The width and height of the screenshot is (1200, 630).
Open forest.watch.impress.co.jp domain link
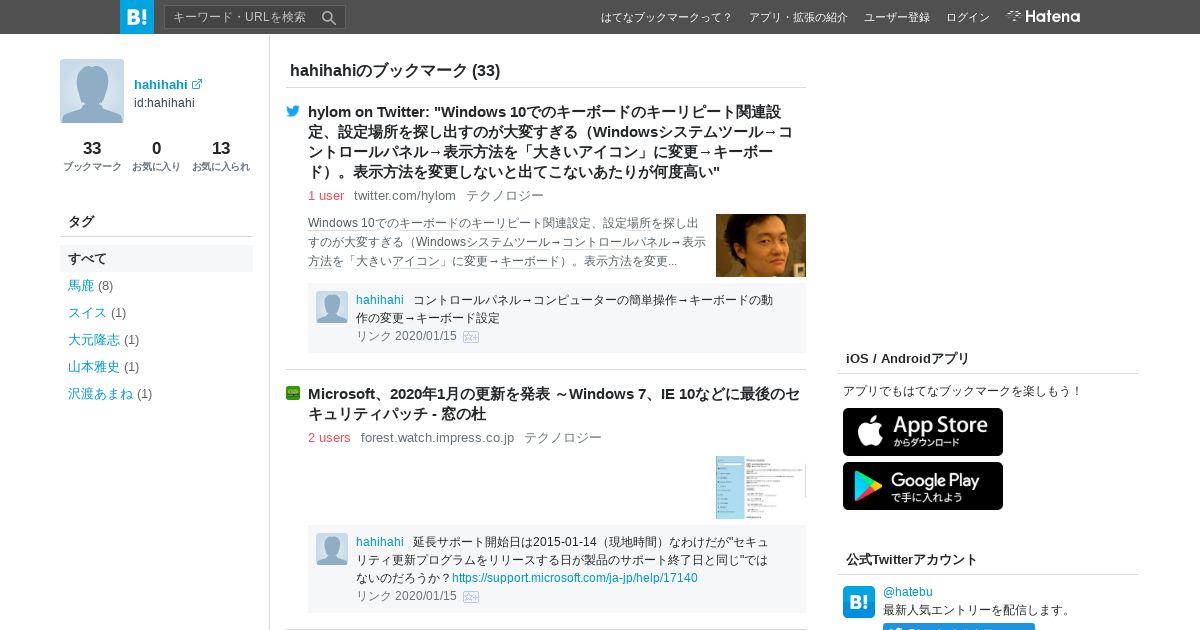pos(437,438)
